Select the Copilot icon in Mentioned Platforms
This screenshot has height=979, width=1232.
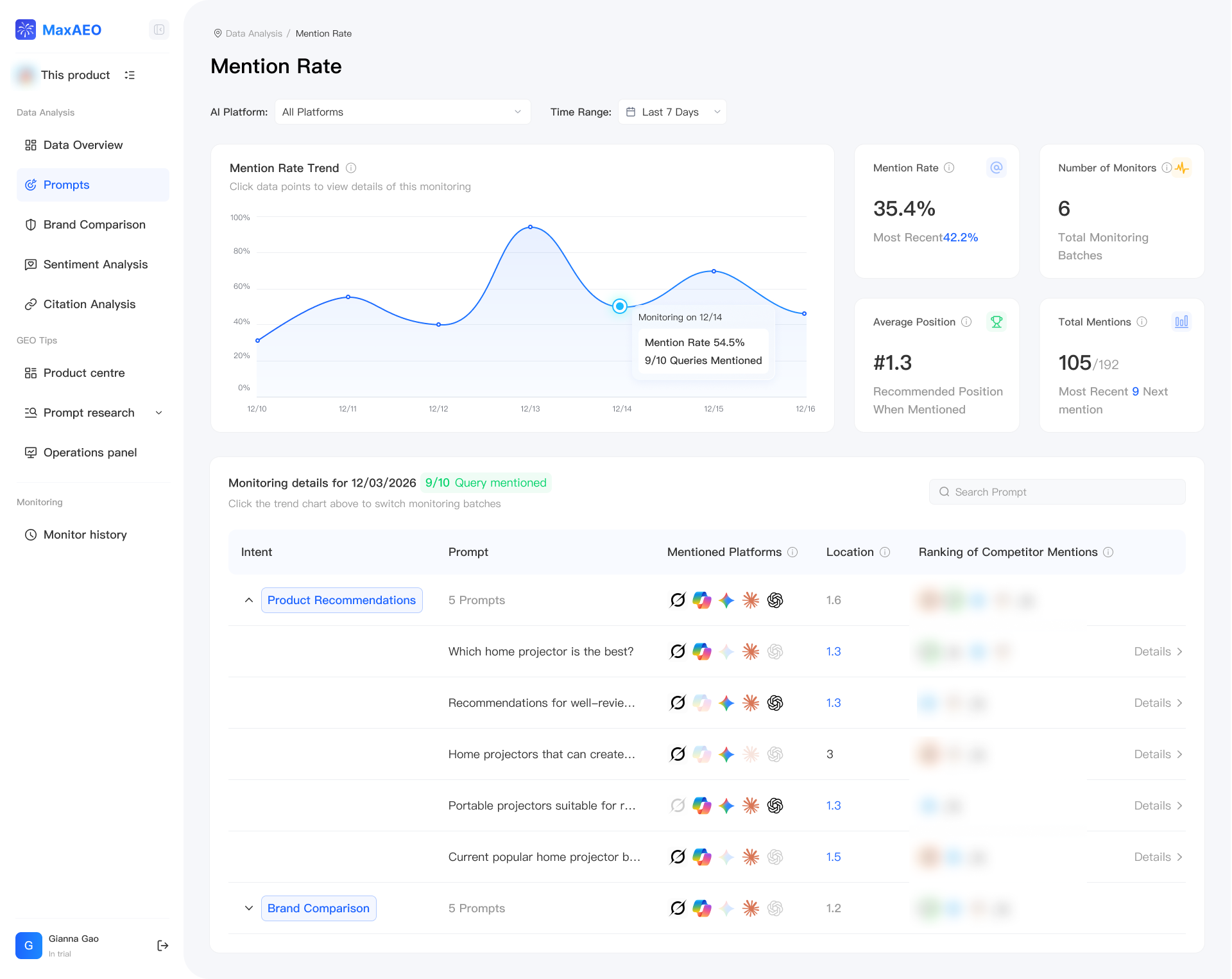click(x=702, y=600)
